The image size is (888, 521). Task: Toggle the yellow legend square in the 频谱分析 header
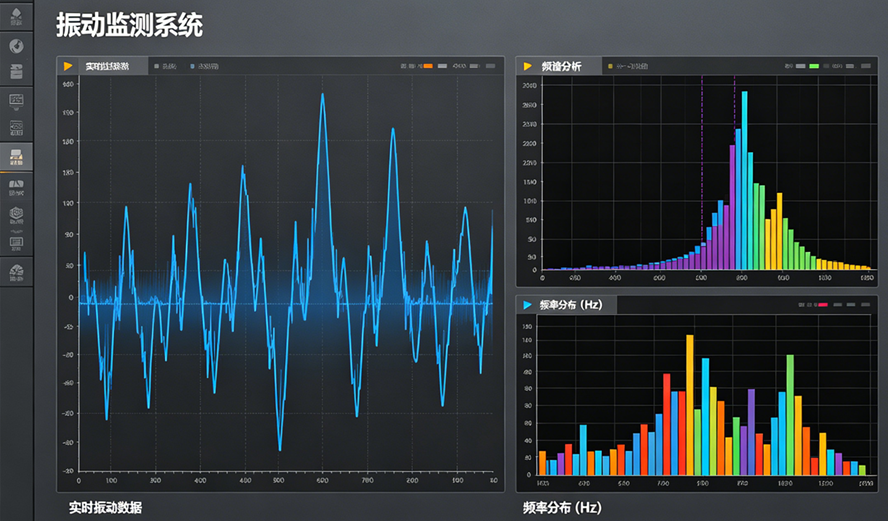pos(609,66)
